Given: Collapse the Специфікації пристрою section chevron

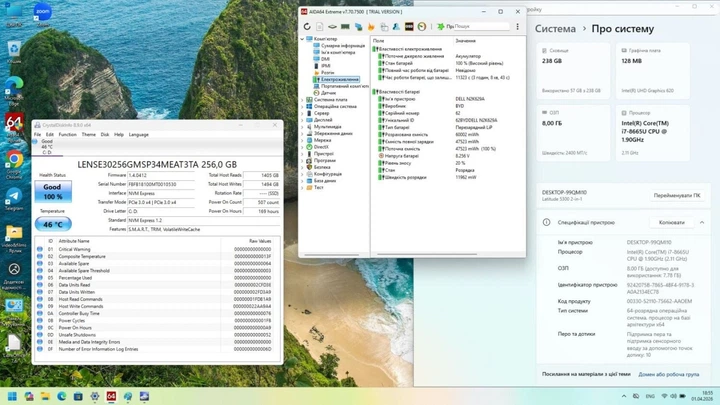Looking at the screenshot, I should (702, 223).
